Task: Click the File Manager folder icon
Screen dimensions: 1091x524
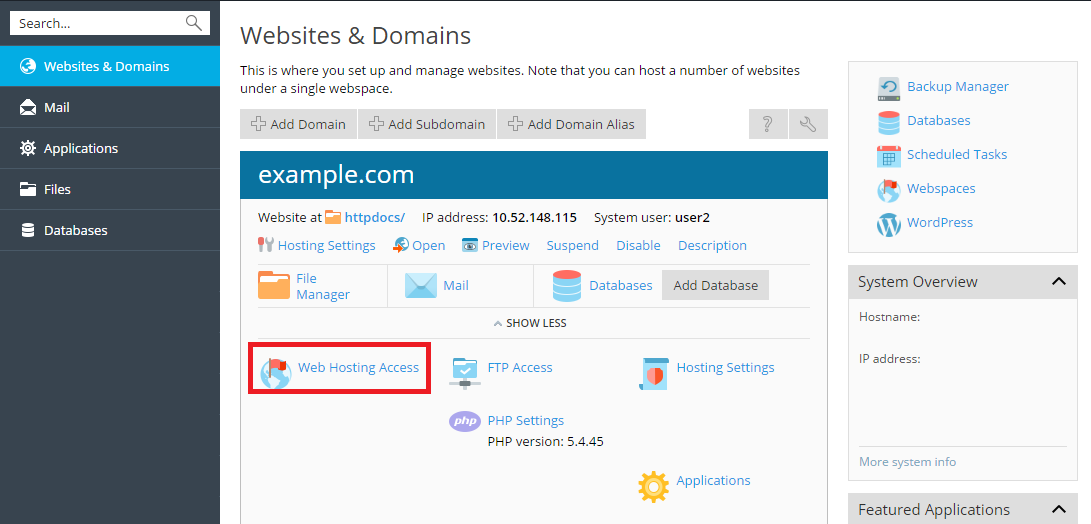Action: click(x=274, y=285)
